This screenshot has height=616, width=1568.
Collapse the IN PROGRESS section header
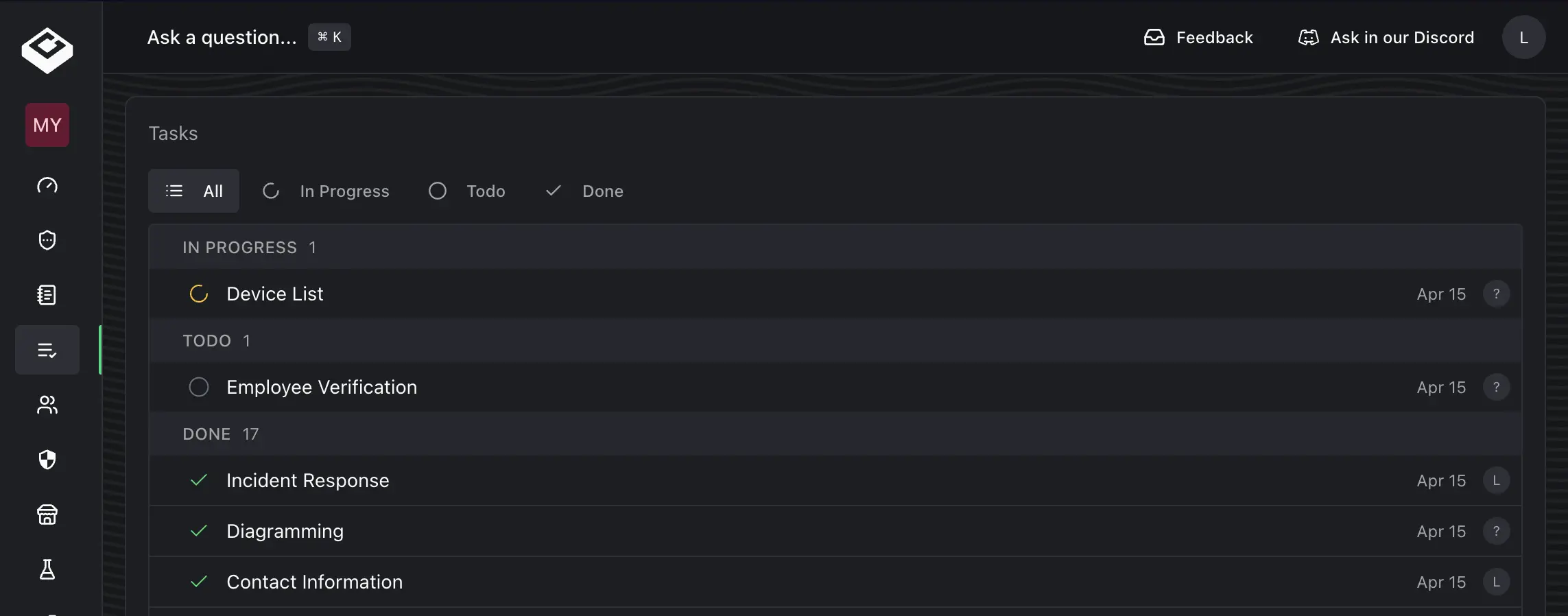pos(835,247)
